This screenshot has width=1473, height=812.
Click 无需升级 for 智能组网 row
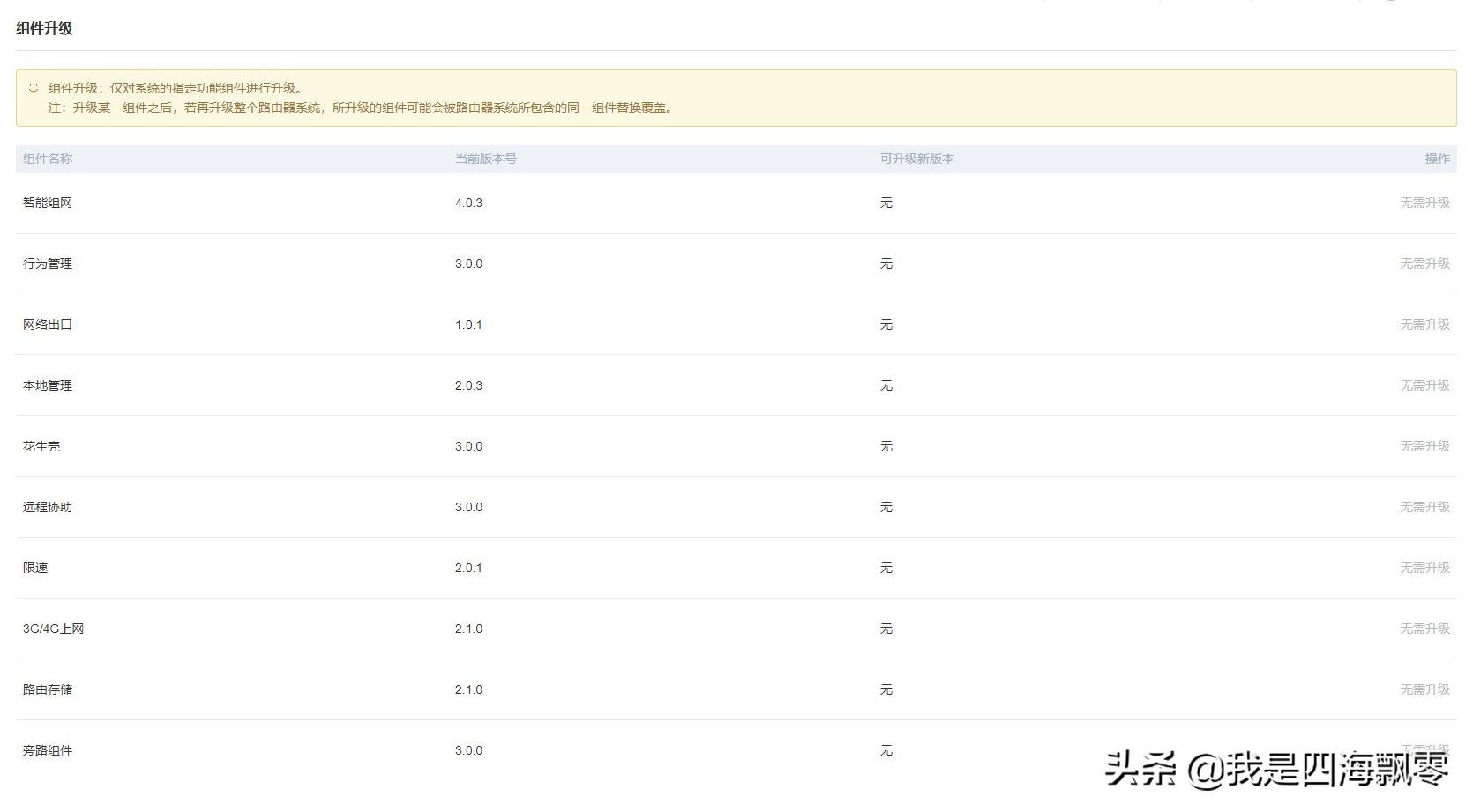pos(1424,203)
